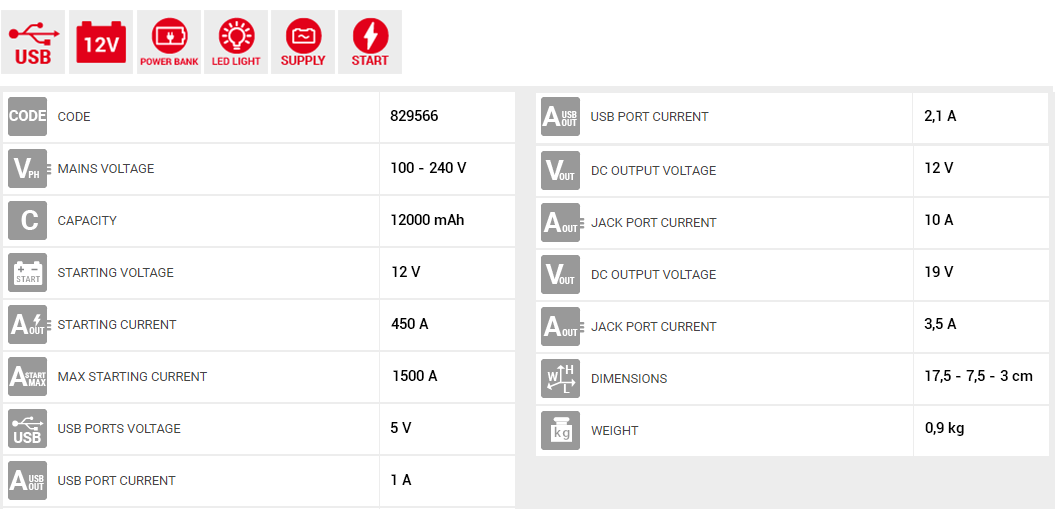Screen dimensions: 1055x509
Task: Click the 17,5 - 7,5 - 3 cm value
Action: (x=978, y=376)
